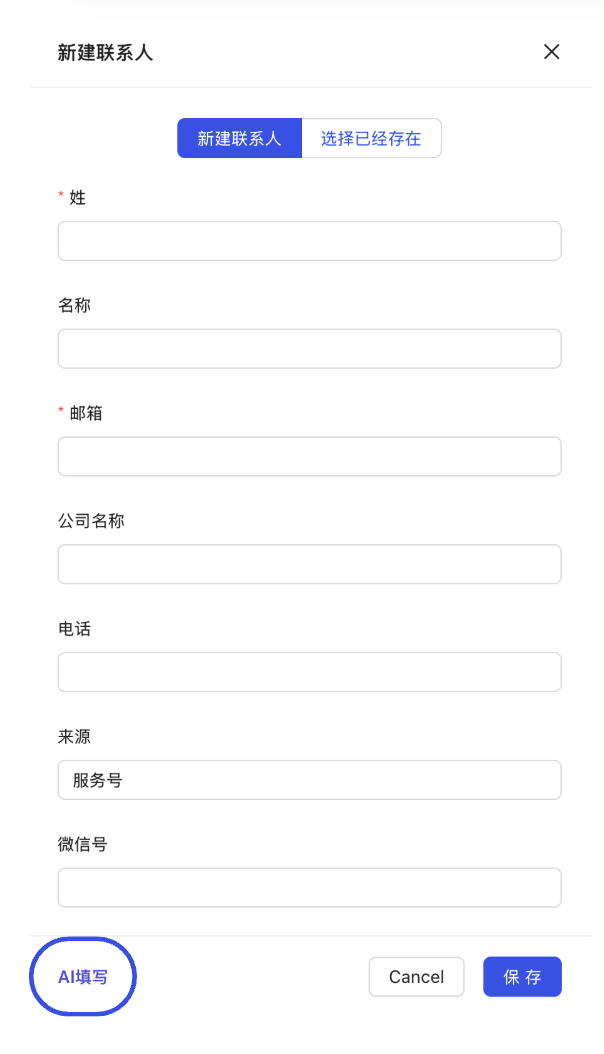Click the red asterisk beside 邮箱

60,412
